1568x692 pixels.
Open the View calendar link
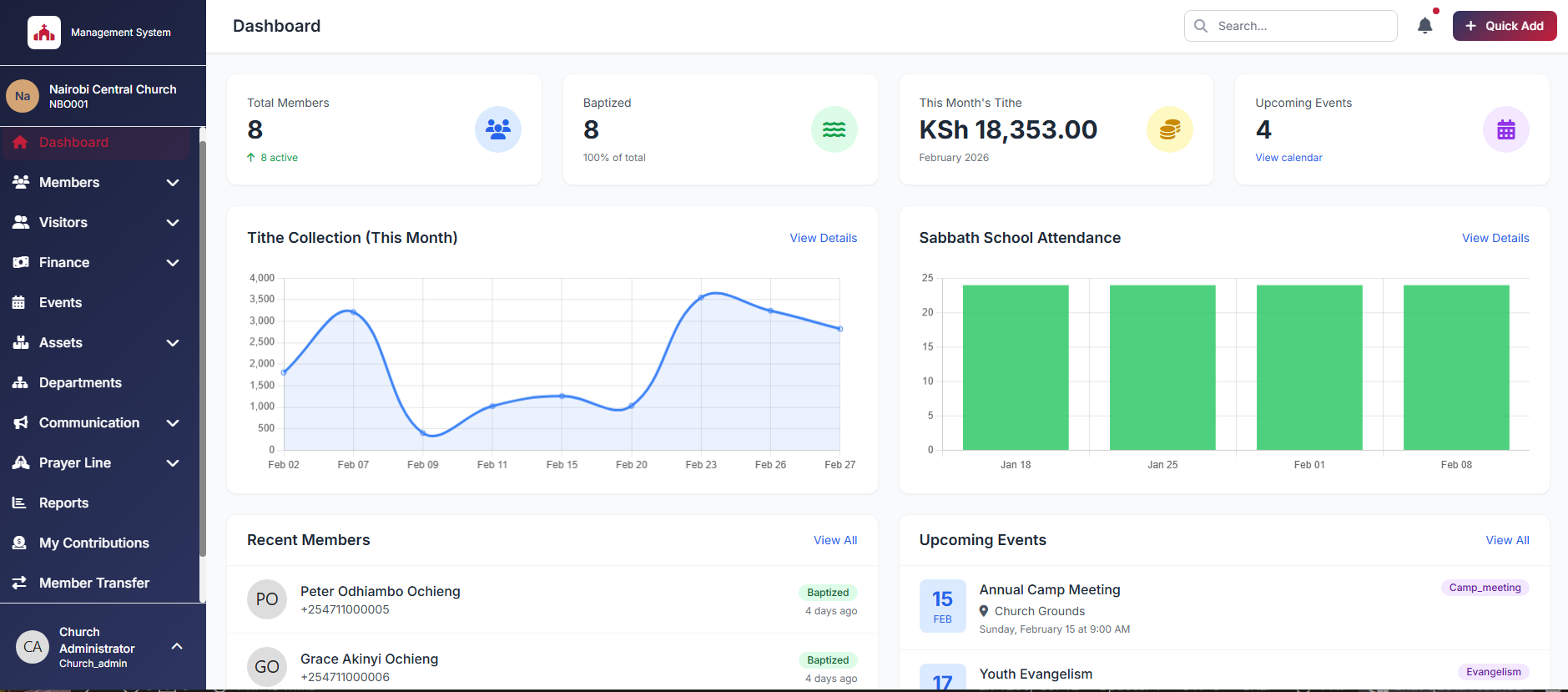tap(1288, 158)
